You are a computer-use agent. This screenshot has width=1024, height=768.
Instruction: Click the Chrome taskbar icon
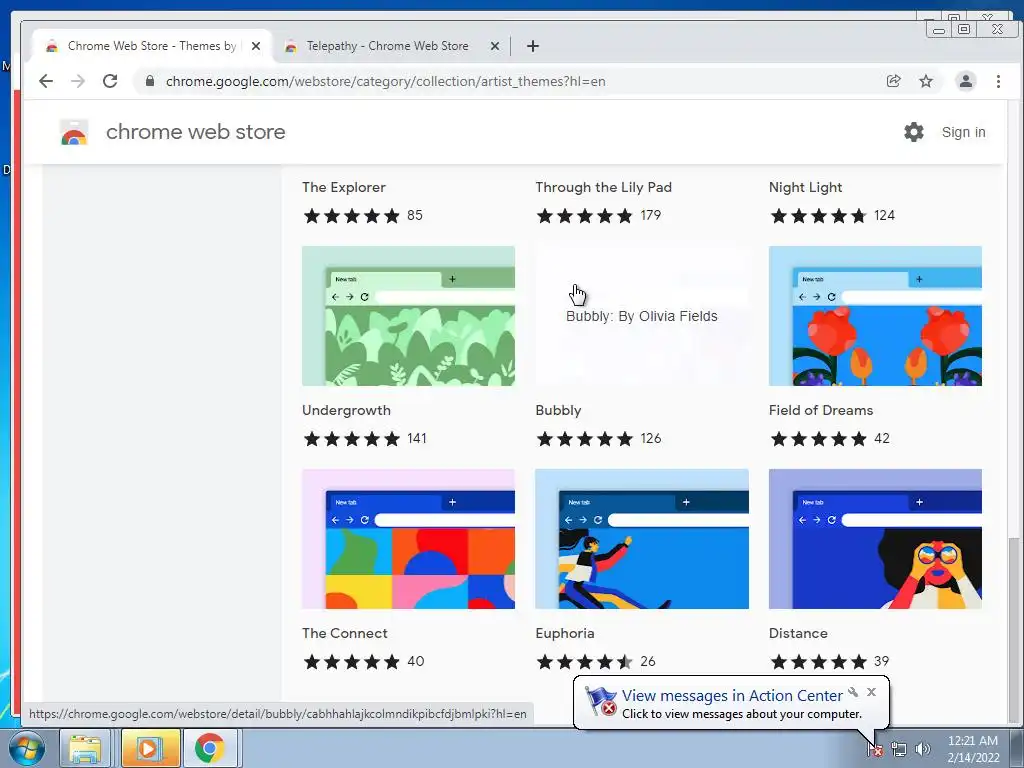pos(210,748)
